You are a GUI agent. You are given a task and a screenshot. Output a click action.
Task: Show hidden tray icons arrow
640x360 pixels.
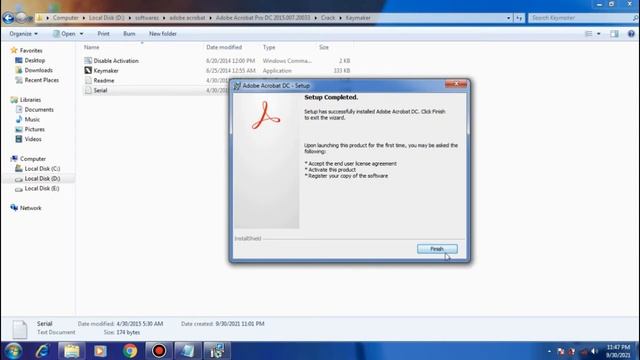(x=549, y=351)
